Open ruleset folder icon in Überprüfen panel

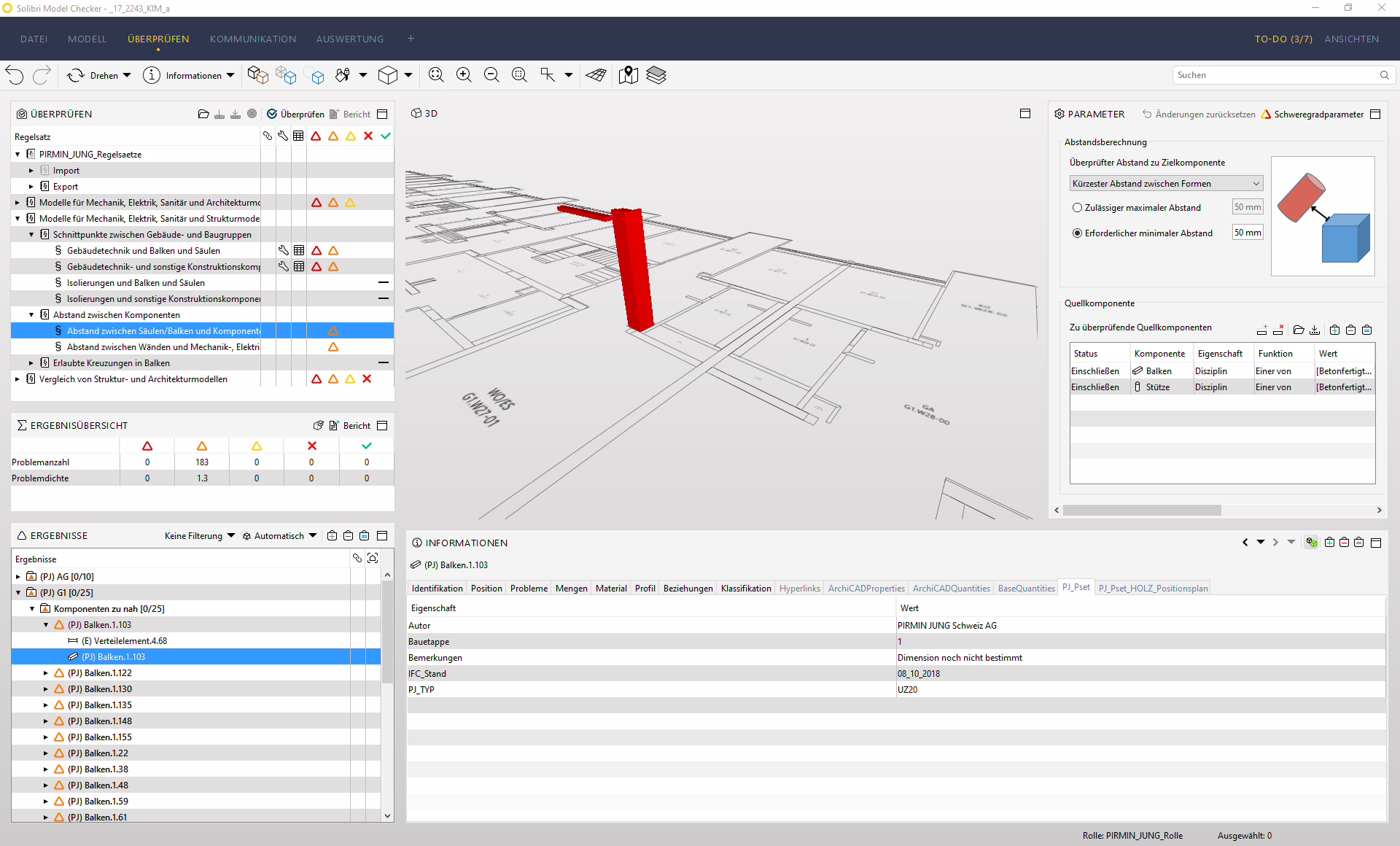click(x=203, y=115)
